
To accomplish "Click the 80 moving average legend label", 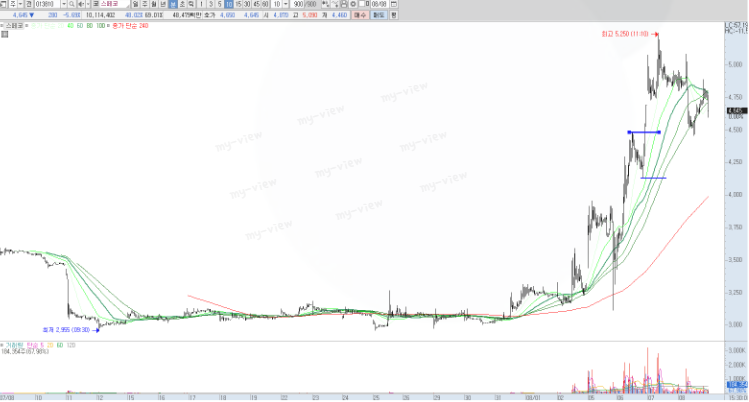I will [x=89, y=26].
